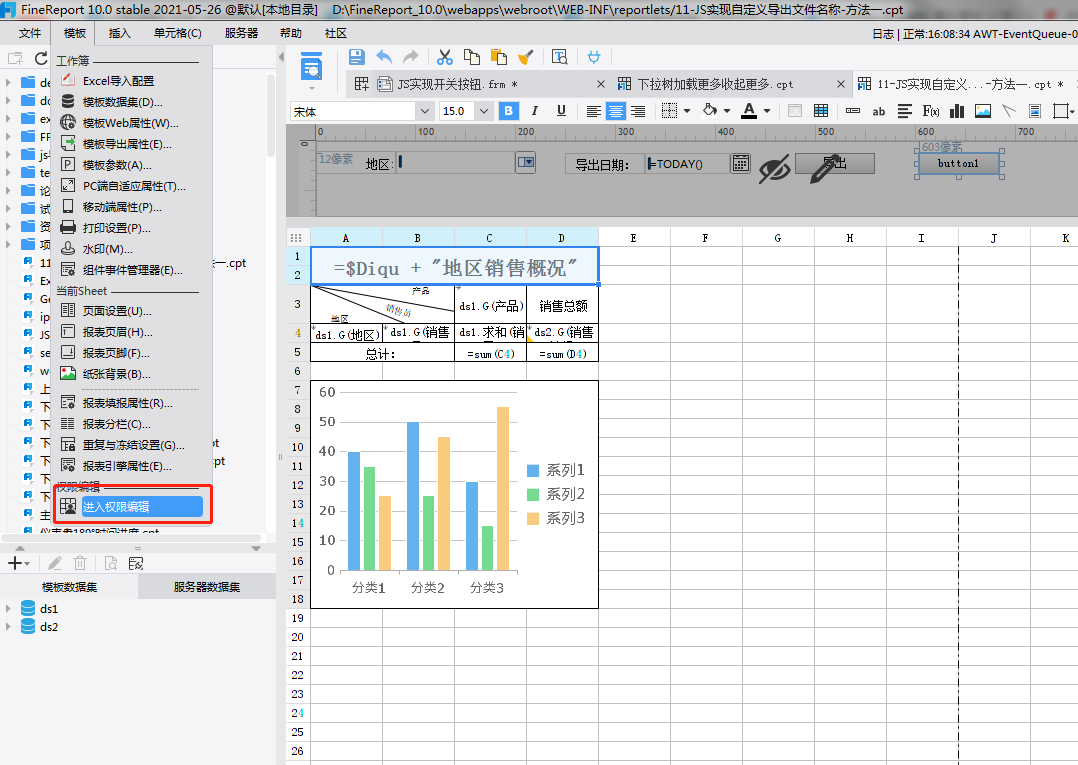Paste from clipboard
Screen dimensions: 1078x765
click(x=498, y=57)
